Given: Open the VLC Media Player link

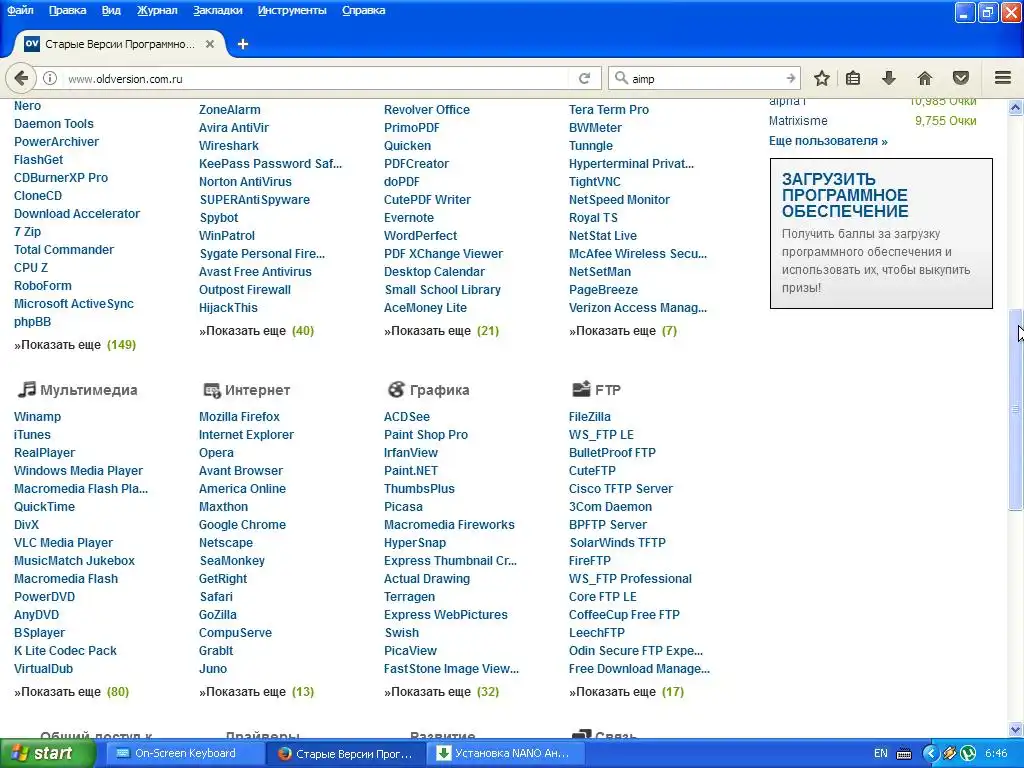Looking at the screenshot, I should coord(63,543).
